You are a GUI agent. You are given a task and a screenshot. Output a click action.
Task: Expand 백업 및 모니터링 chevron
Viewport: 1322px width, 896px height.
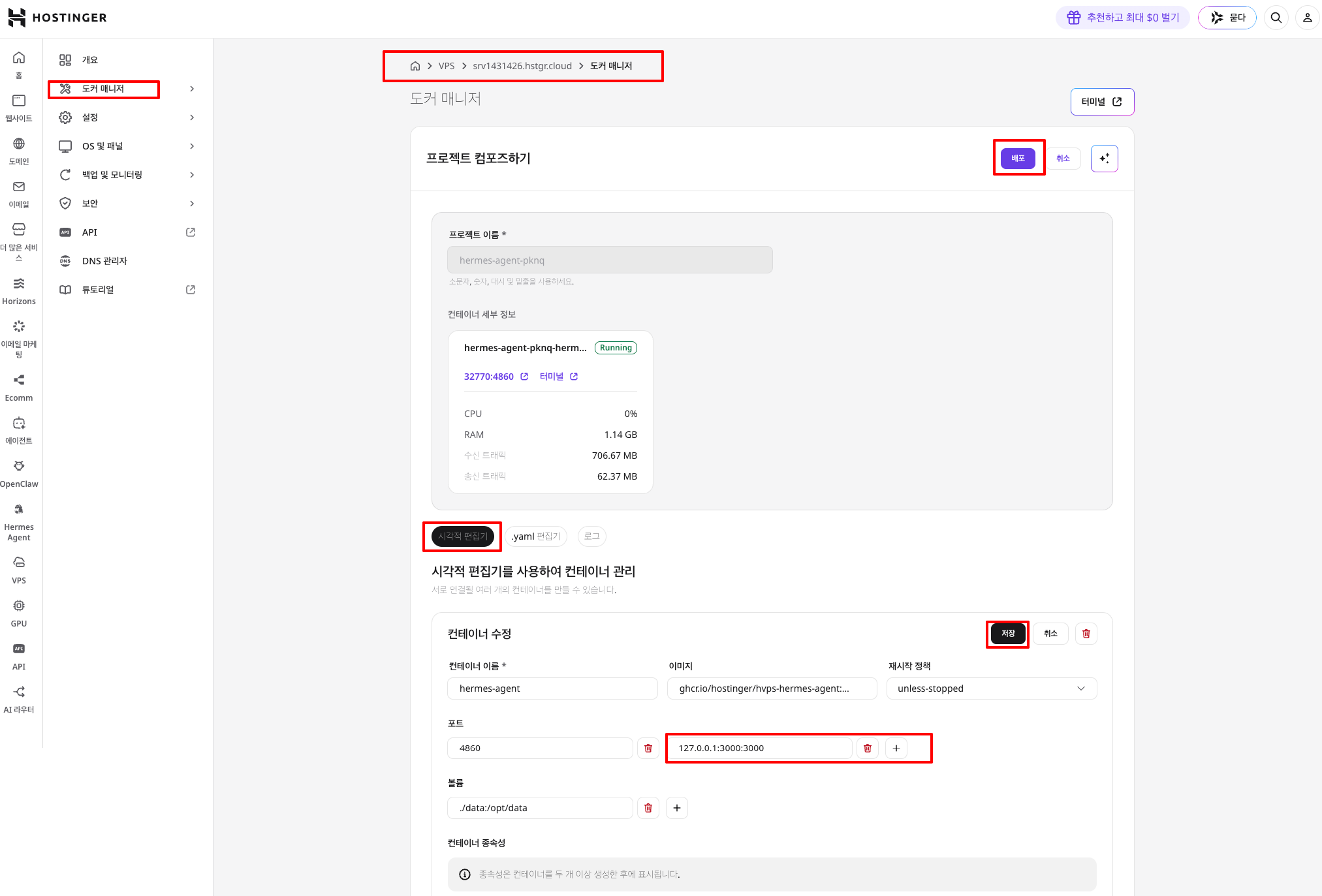tap(191, 175)
